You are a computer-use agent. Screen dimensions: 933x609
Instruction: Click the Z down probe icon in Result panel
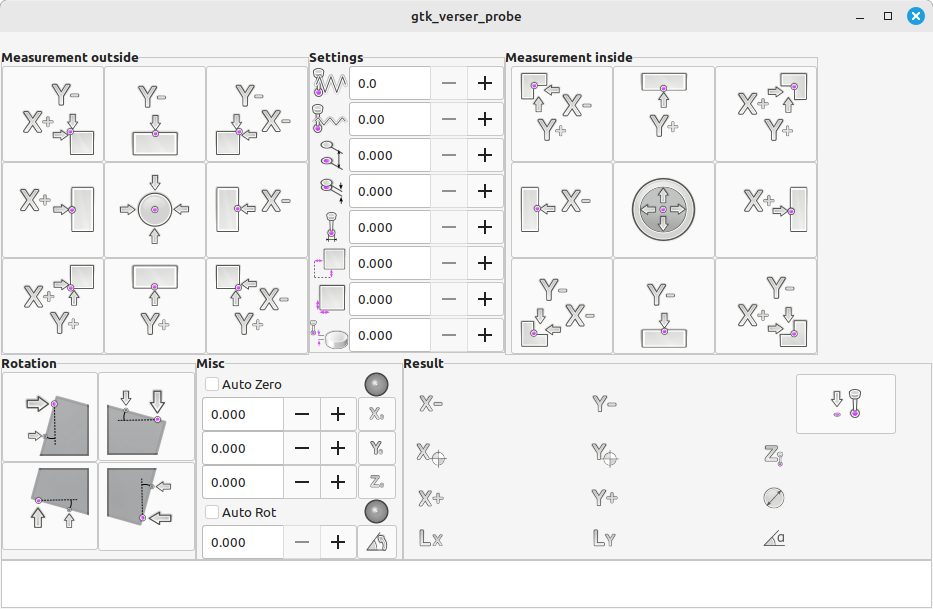tap(845, 404)
